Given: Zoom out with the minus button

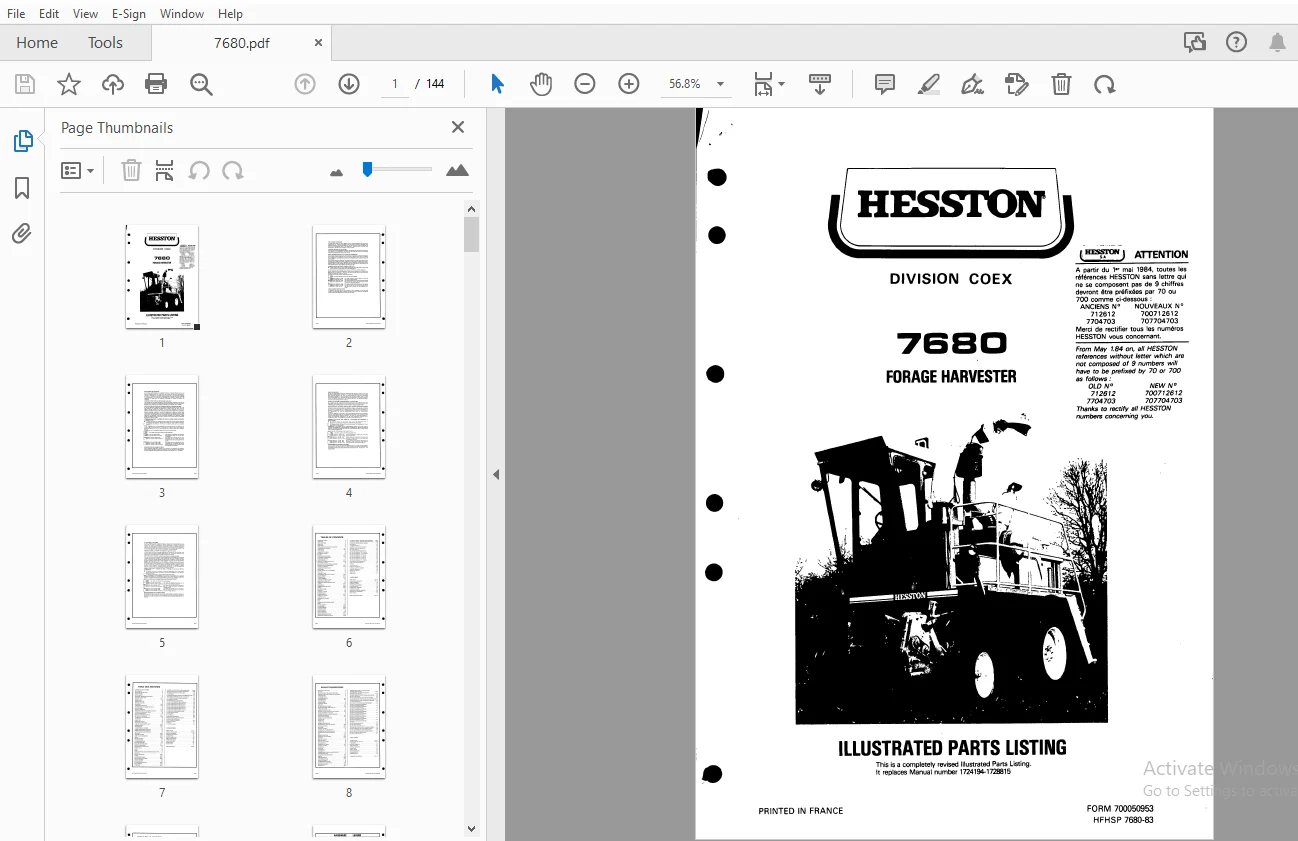Looking at the screenshot, I should (585, 84).
